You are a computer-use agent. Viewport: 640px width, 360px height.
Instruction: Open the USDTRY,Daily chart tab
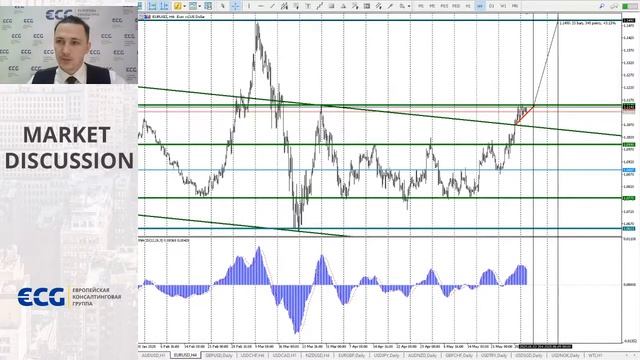coord(494,356)
